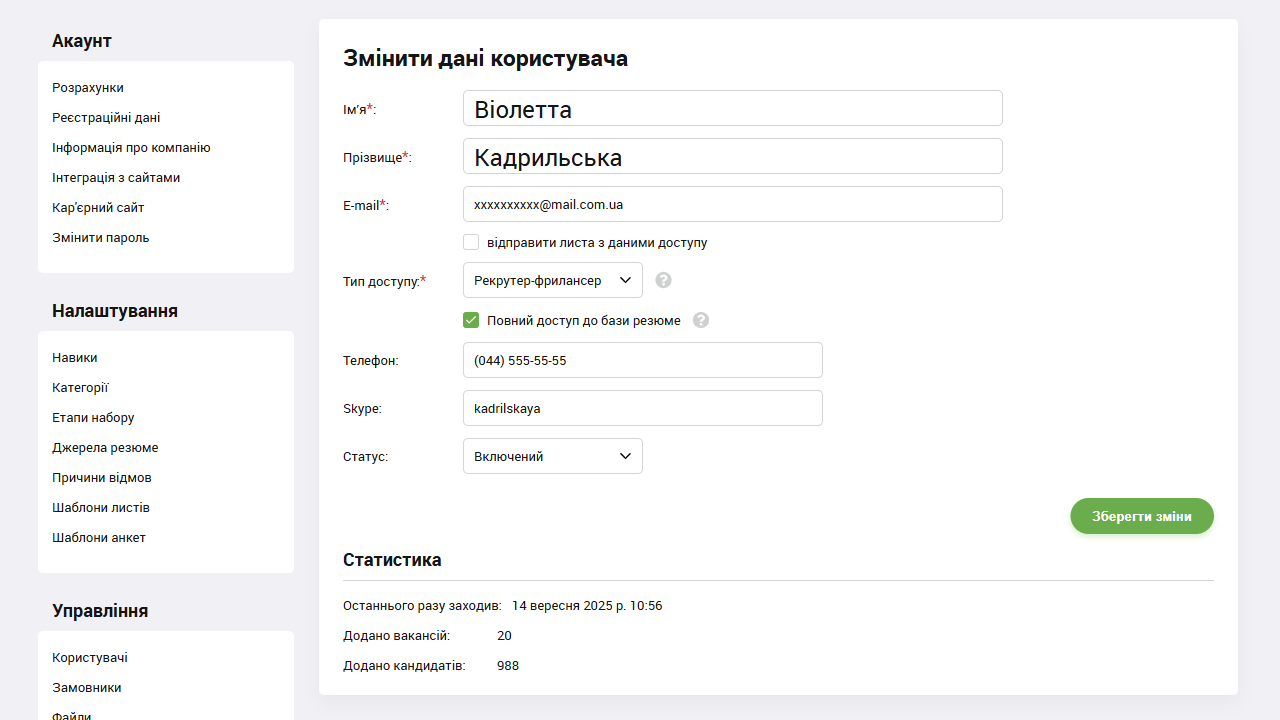This screenshot has width=1280, height=720.
Task: Click the help icon beside Повний доступ checkbox
Action: coord(701,320)
